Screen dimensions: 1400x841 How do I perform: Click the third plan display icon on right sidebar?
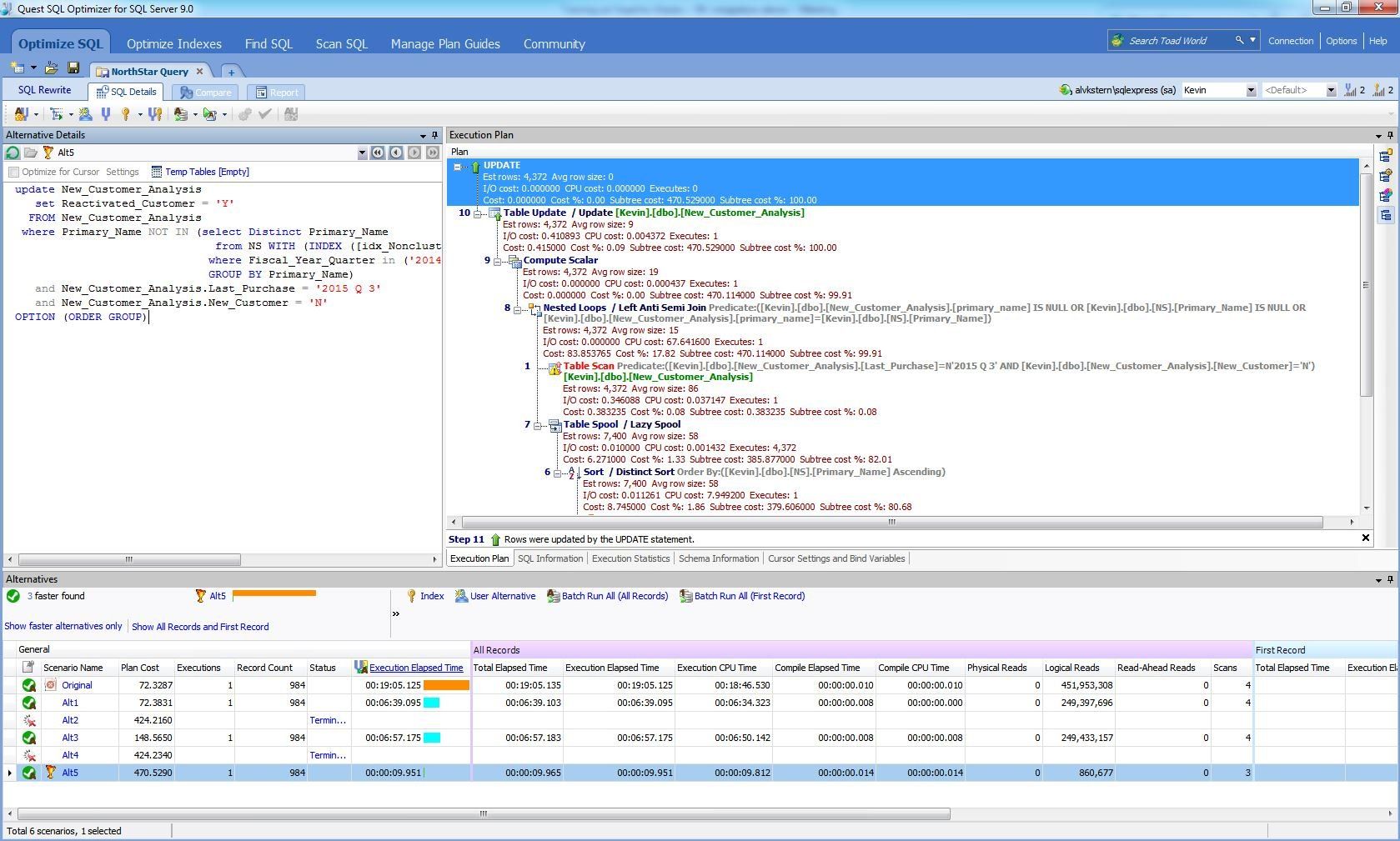1386,196
